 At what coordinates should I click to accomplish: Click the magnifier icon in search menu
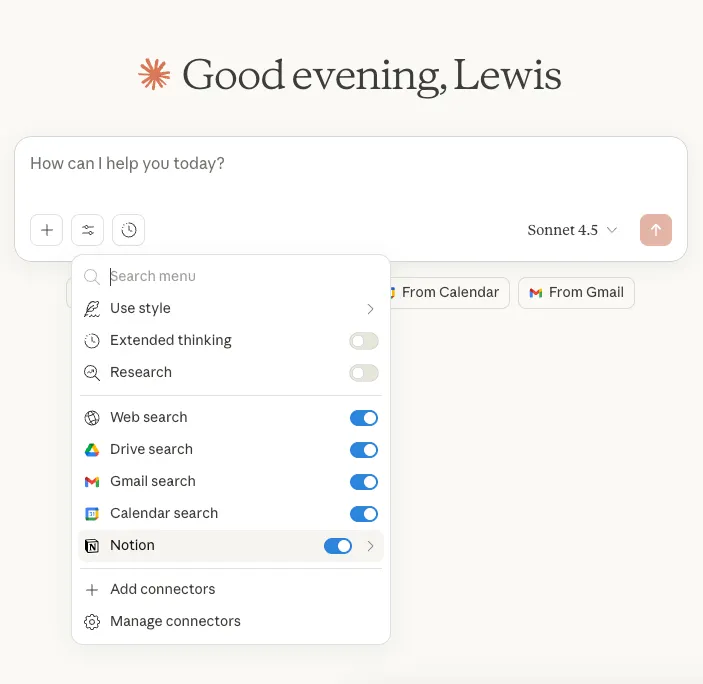[92, 277]
